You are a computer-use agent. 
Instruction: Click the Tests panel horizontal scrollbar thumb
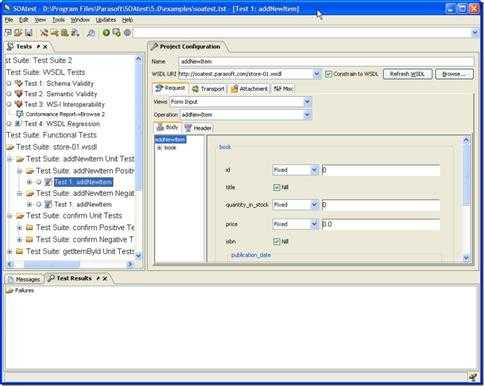coord(52,264)
